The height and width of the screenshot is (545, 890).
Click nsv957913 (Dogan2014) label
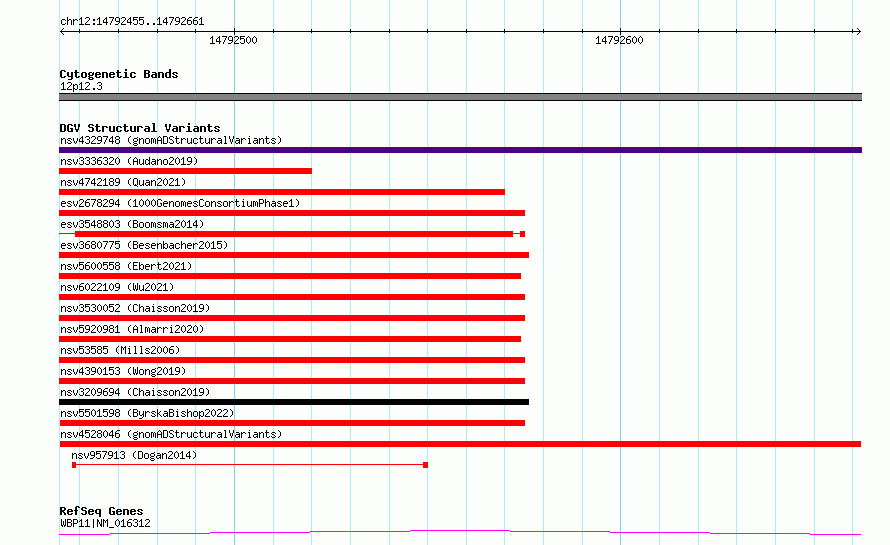[x=134, y=455]
